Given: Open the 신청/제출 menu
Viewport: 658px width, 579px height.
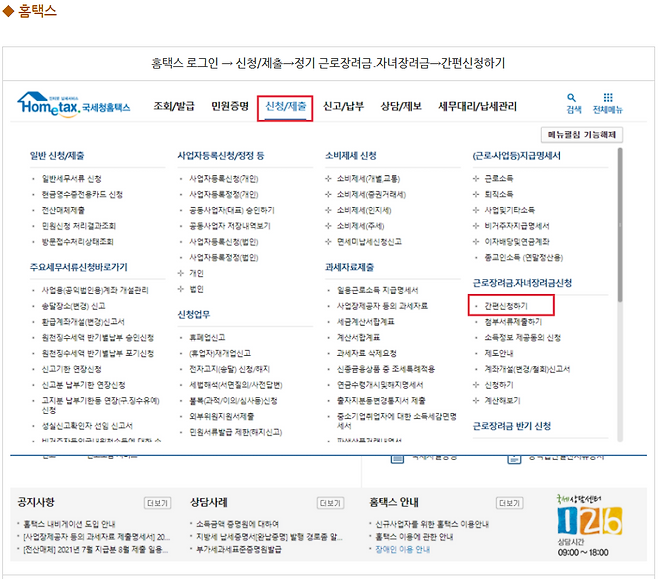Looking at the screenshot, I should 286,106.
